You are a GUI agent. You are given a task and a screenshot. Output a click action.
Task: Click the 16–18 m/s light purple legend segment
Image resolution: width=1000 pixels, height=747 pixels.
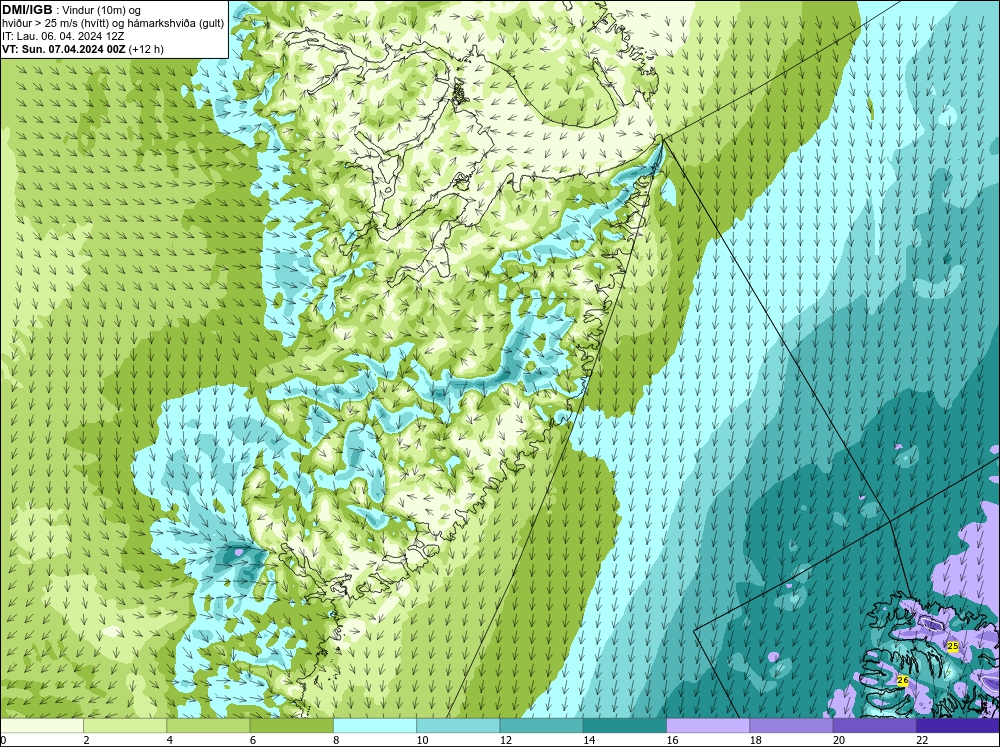pos(708,726)
